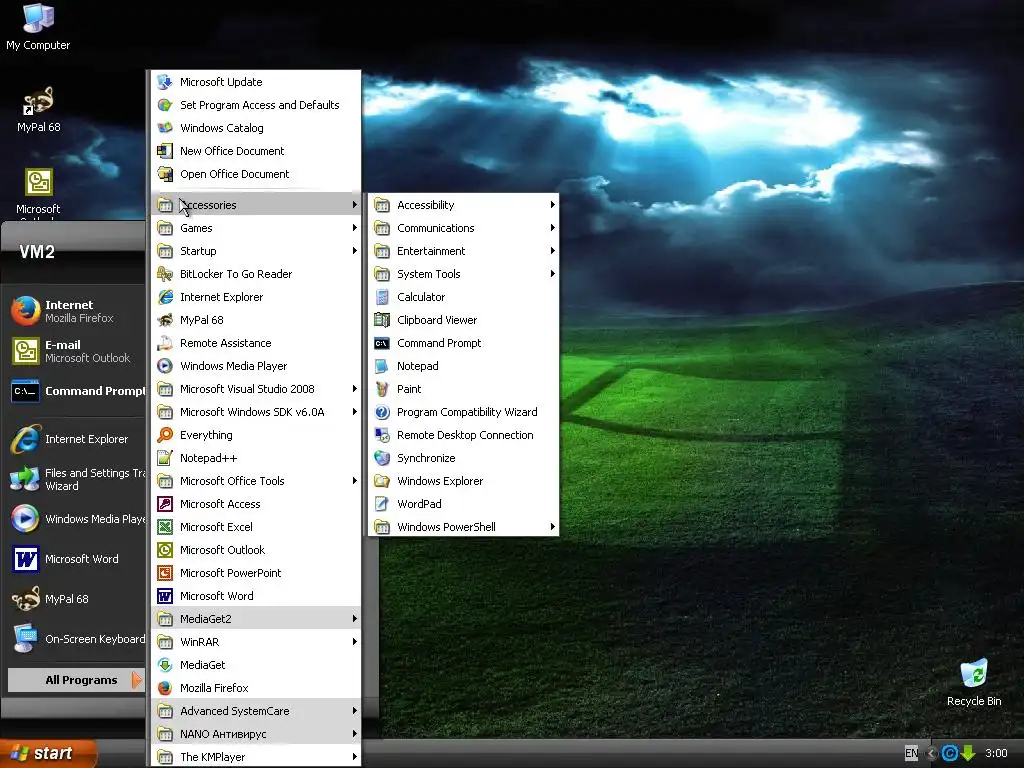Open Internet Mozilla Firefox pinned entry
This screenshot has height=768, width=1024.
pyautogui.click(x=76, y=311)
